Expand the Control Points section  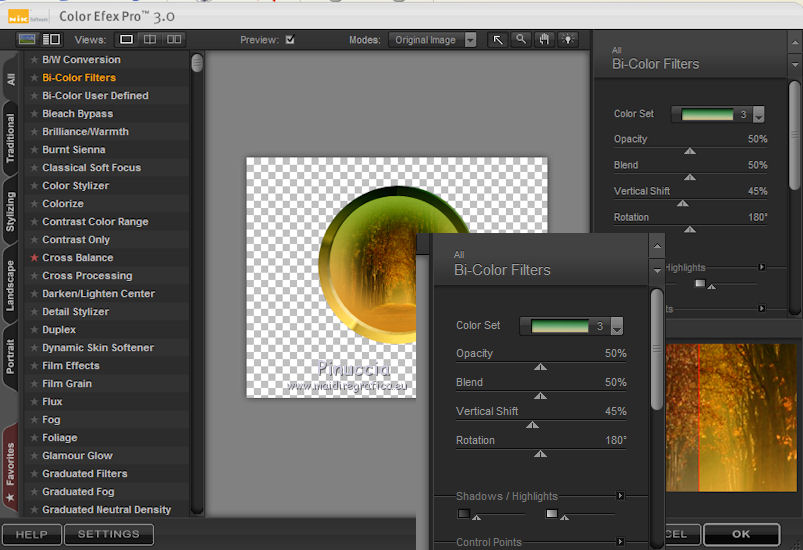pyautogui.click(x=620, y=542)
